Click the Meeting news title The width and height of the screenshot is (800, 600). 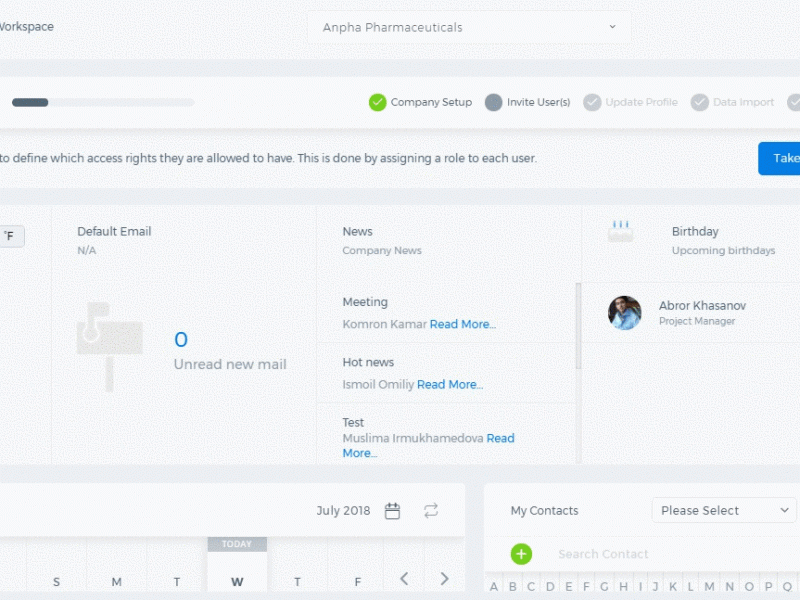pyautogui.click(x=365, y=302)
